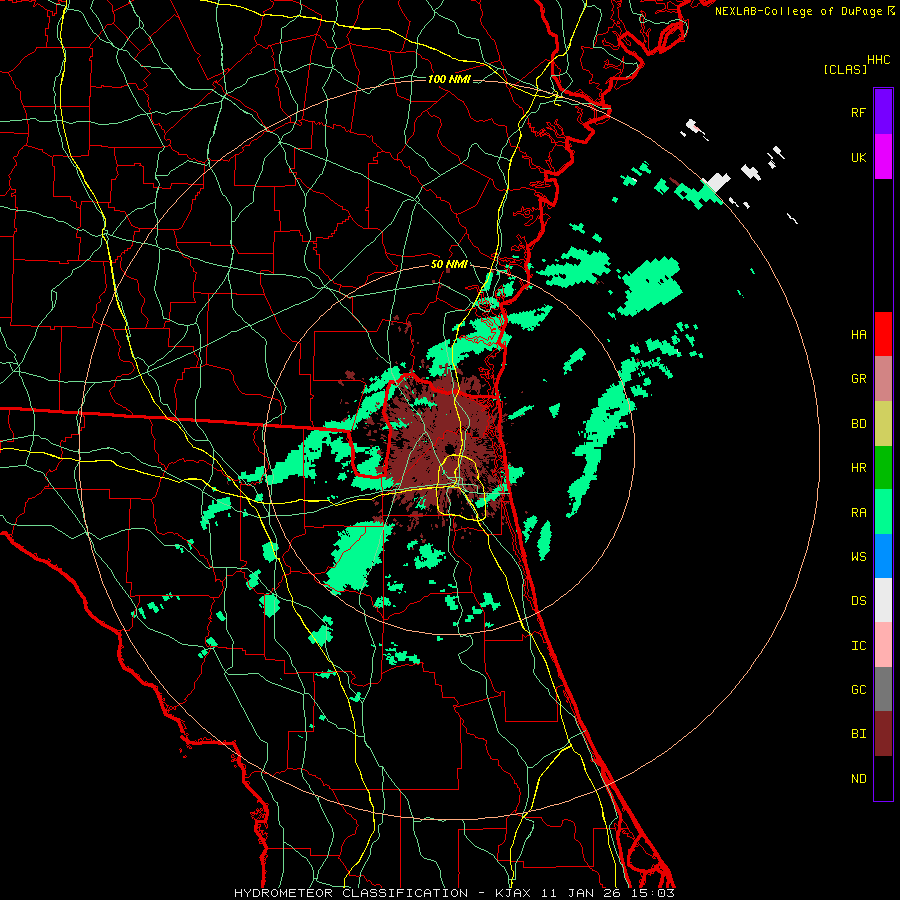Click the HYDROMETEOR CLASSIFICATION caption text
900x900 pixels.
coord(351,893)
